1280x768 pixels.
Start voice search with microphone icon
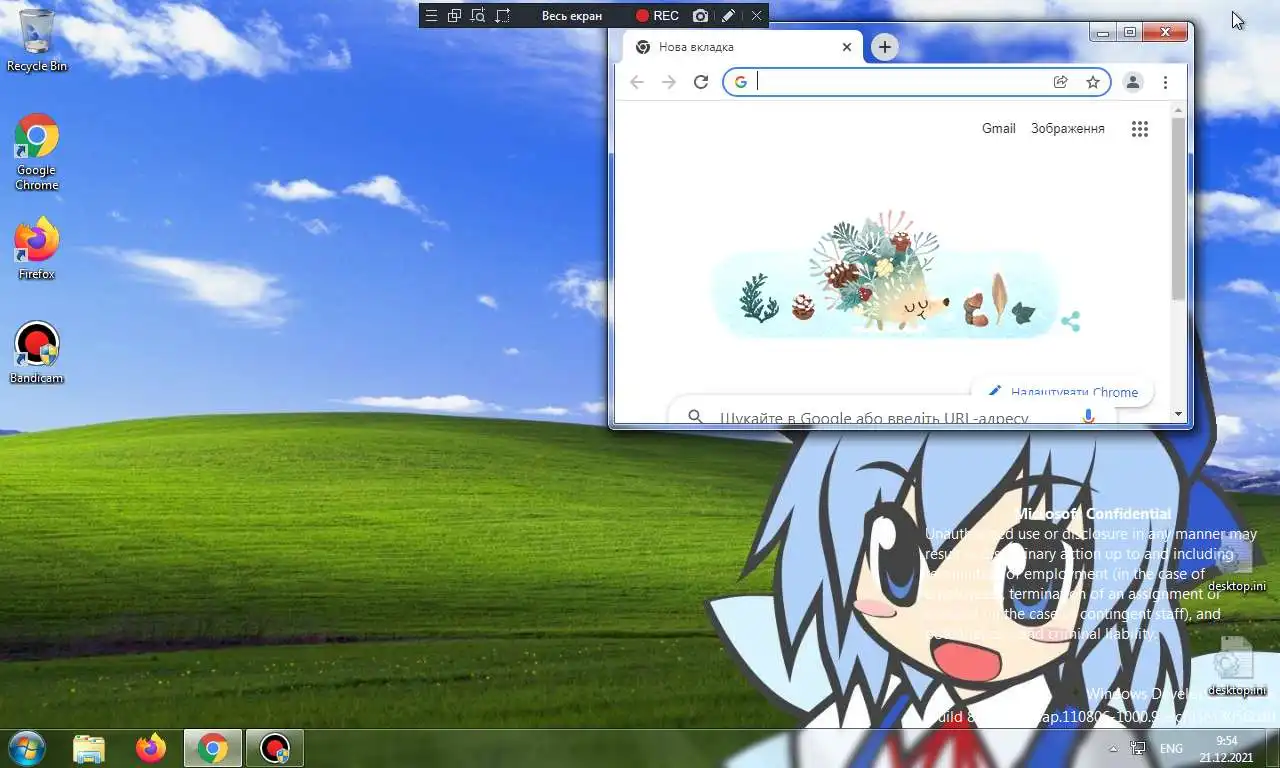1088,416
